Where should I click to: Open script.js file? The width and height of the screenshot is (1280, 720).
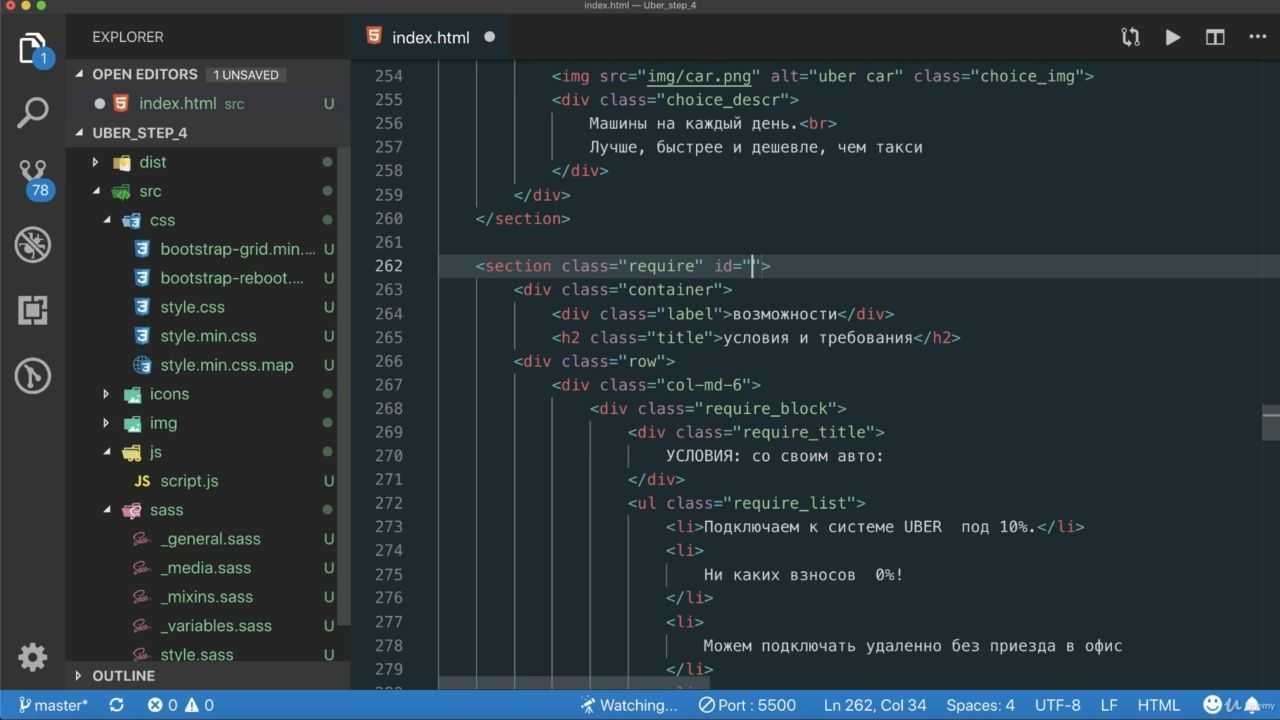point(189,481)
